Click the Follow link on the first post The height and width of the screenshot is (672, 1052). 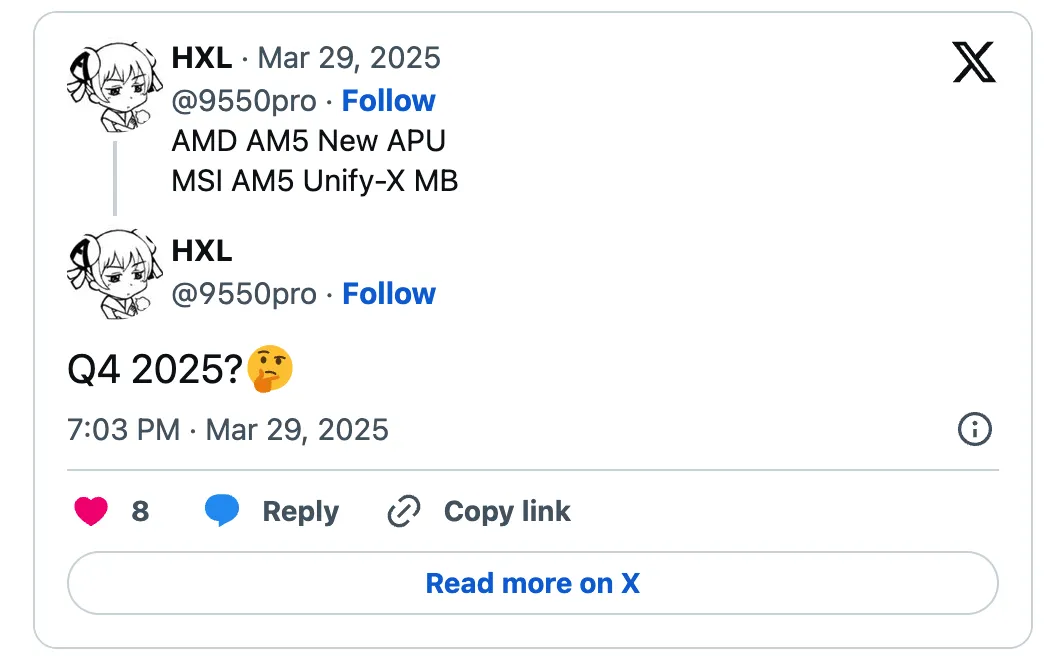388,100
